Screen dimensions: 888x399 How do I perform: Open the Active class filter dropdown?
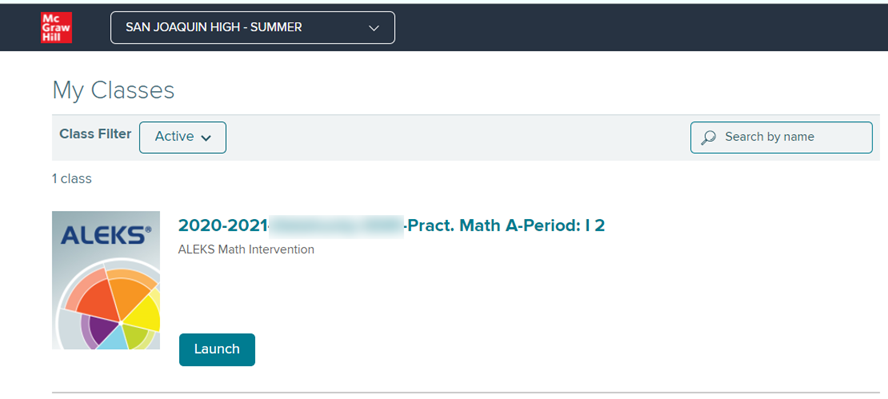click(182, 137)
